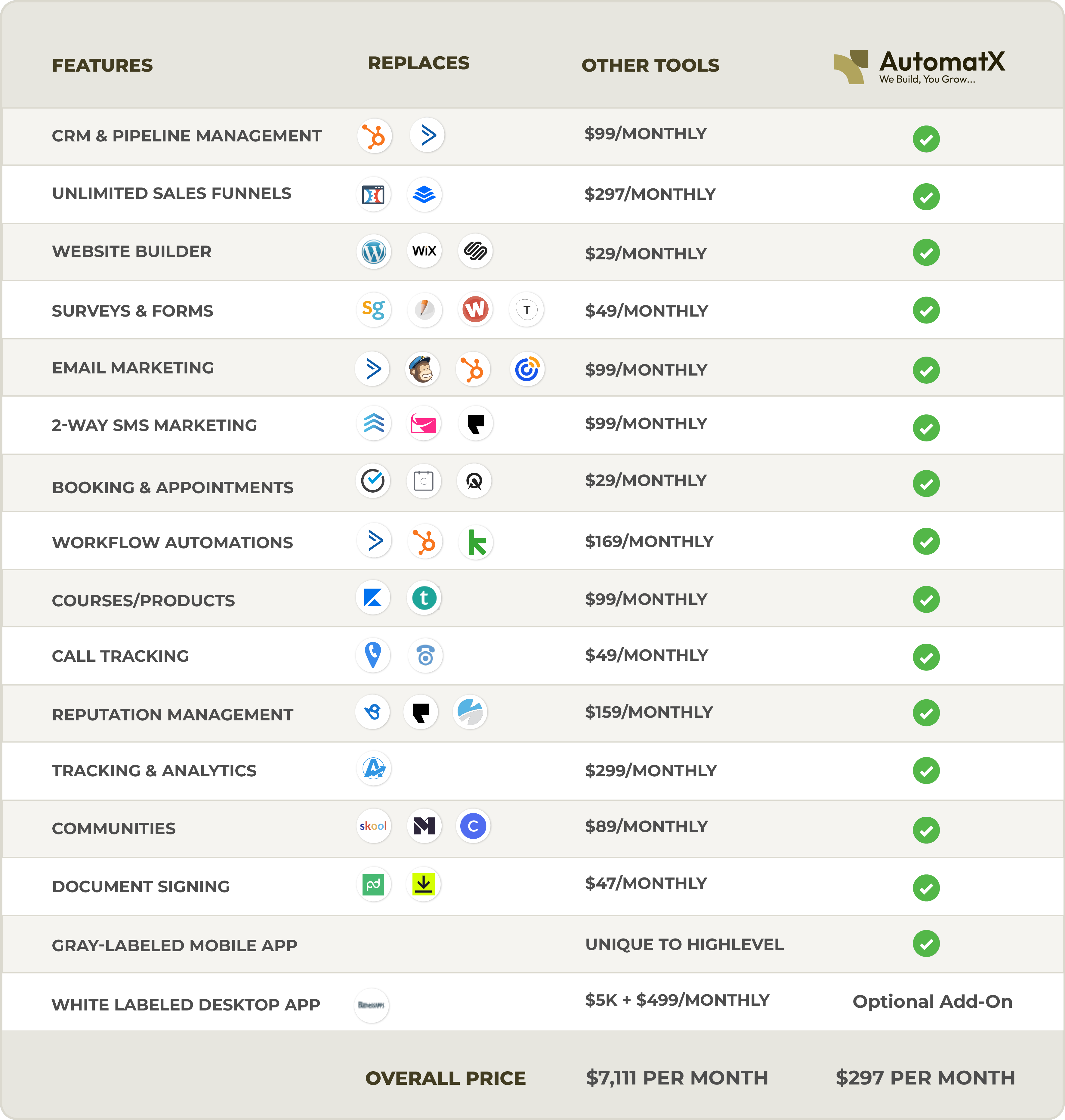1065x1120 pixels.
Task: Click the REPLACES column header
Action: [418, 63]
